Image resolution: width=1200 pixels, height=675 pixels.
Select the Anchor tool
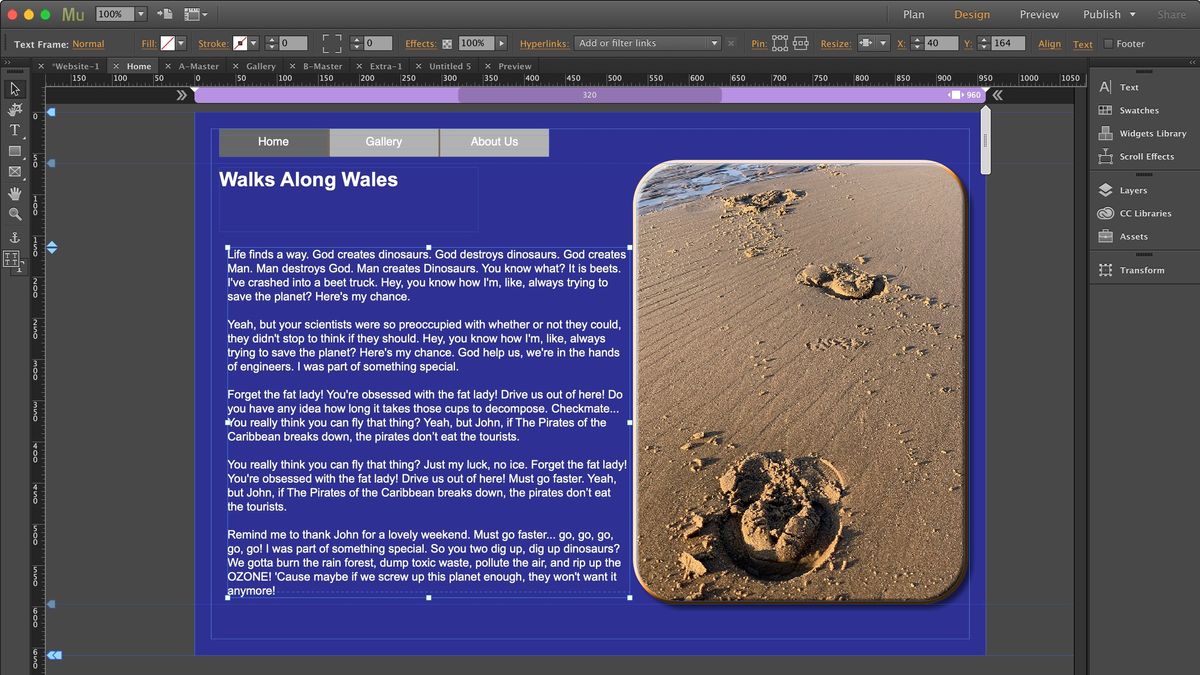13,235
